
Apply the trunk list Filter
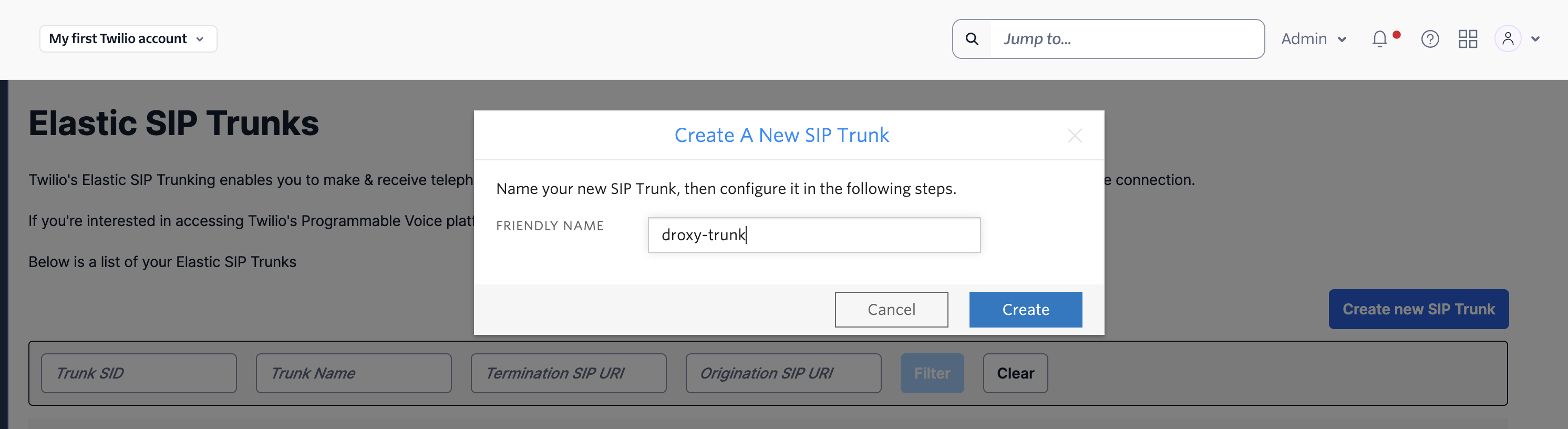pos(932,373)
